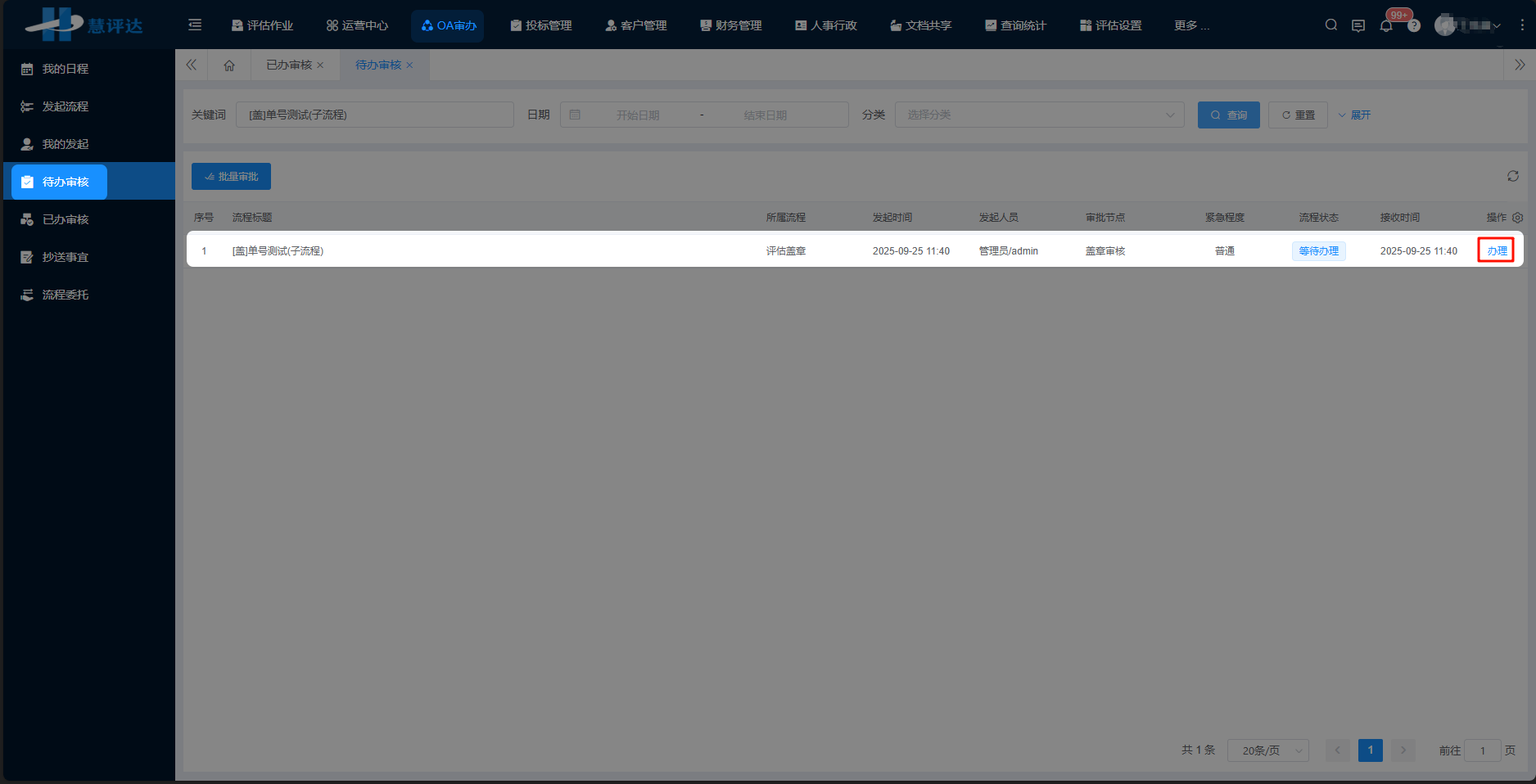The image size is (1536, 784).
Task: Click the 开始日期 start date field
Action: coord(637,115)
